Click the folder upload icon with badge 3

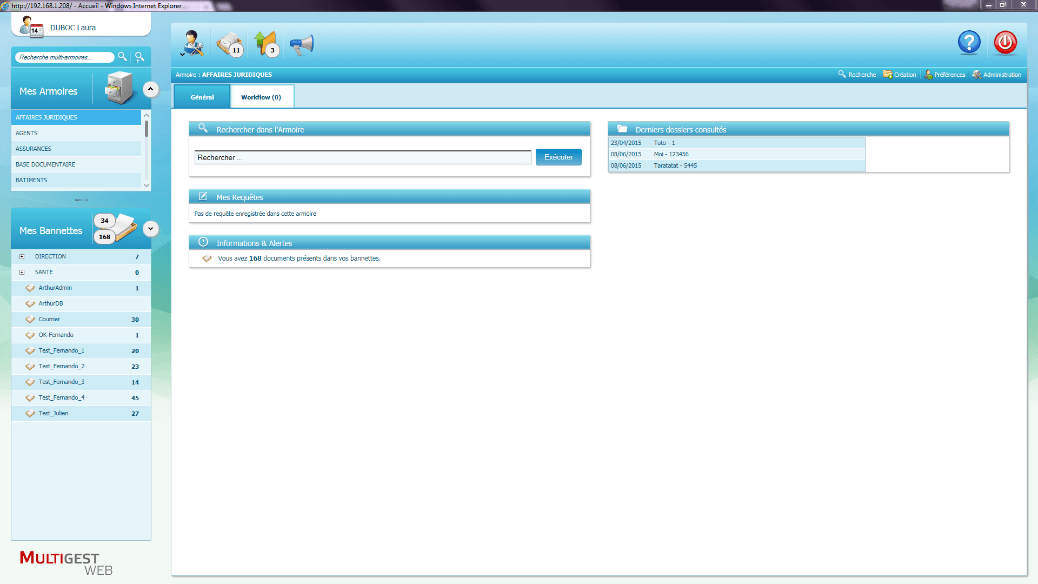point(265,43)
